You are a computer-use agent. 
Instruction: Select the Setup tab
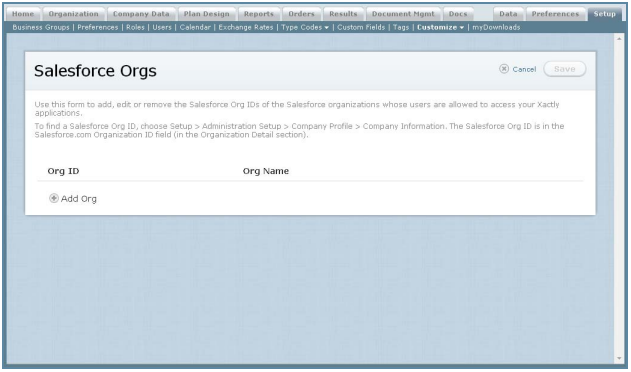(x=604, y=14)
